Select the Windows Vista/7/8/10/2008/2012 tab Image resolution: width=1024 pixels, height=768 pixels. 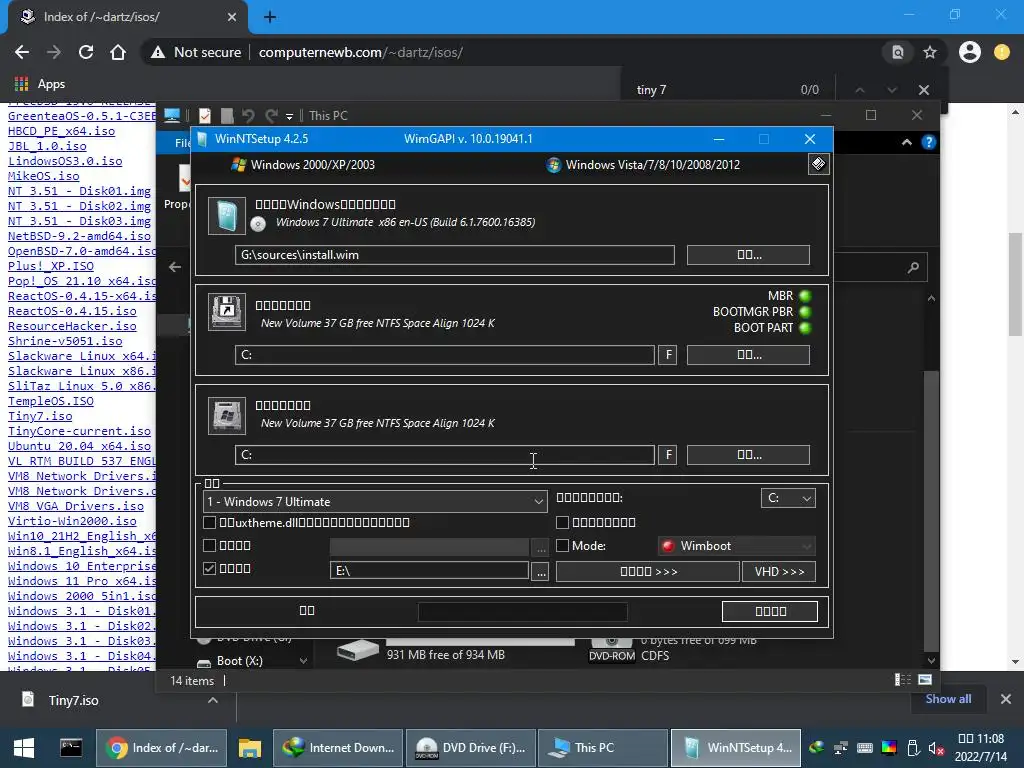tap(643, 165)
